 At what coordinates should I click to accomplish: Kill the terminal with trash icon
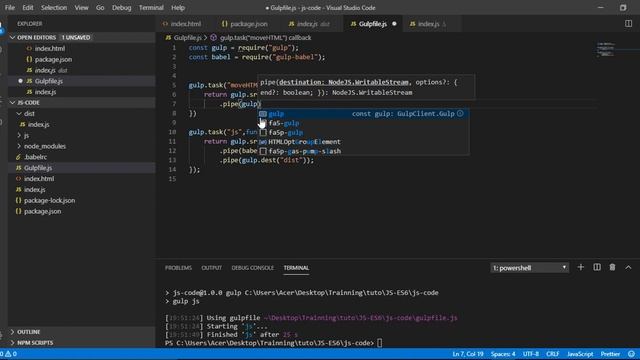click(612, 268)
